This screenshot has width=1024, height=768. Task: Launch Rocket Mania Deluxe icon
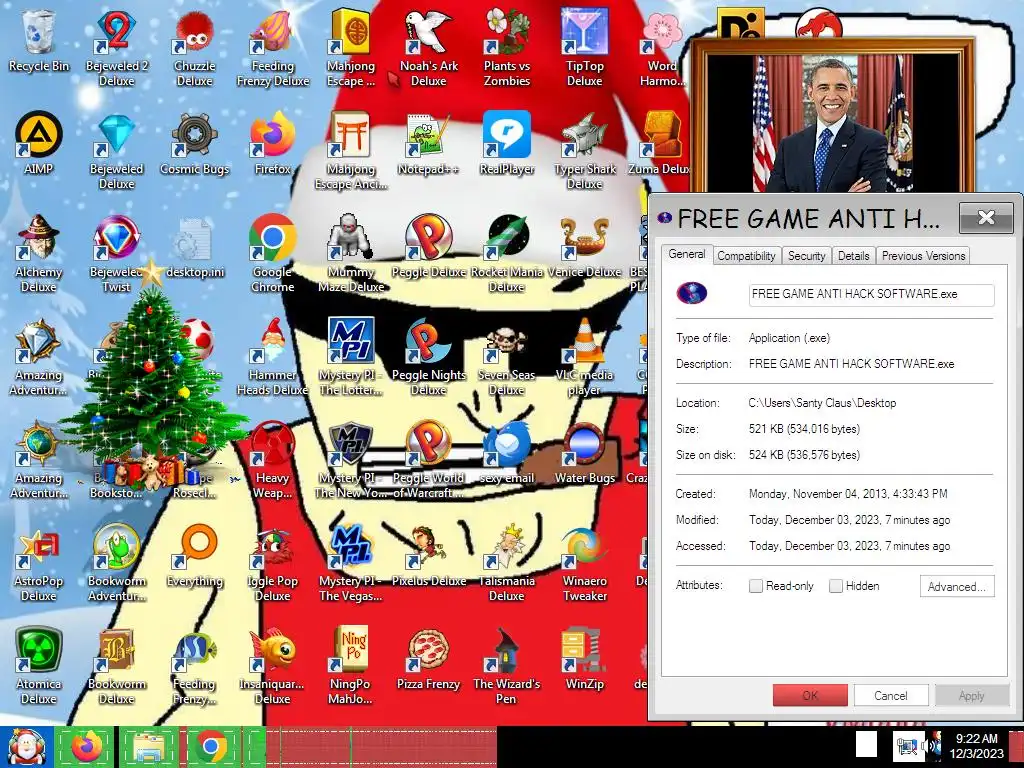coord(507,253)
